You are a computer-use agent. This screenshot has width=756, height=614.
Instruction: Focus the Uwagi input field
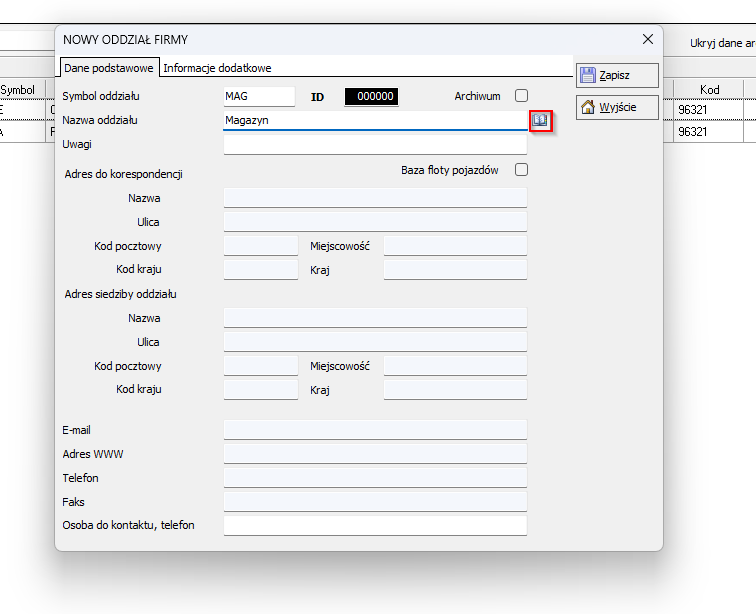pos(375,145)
